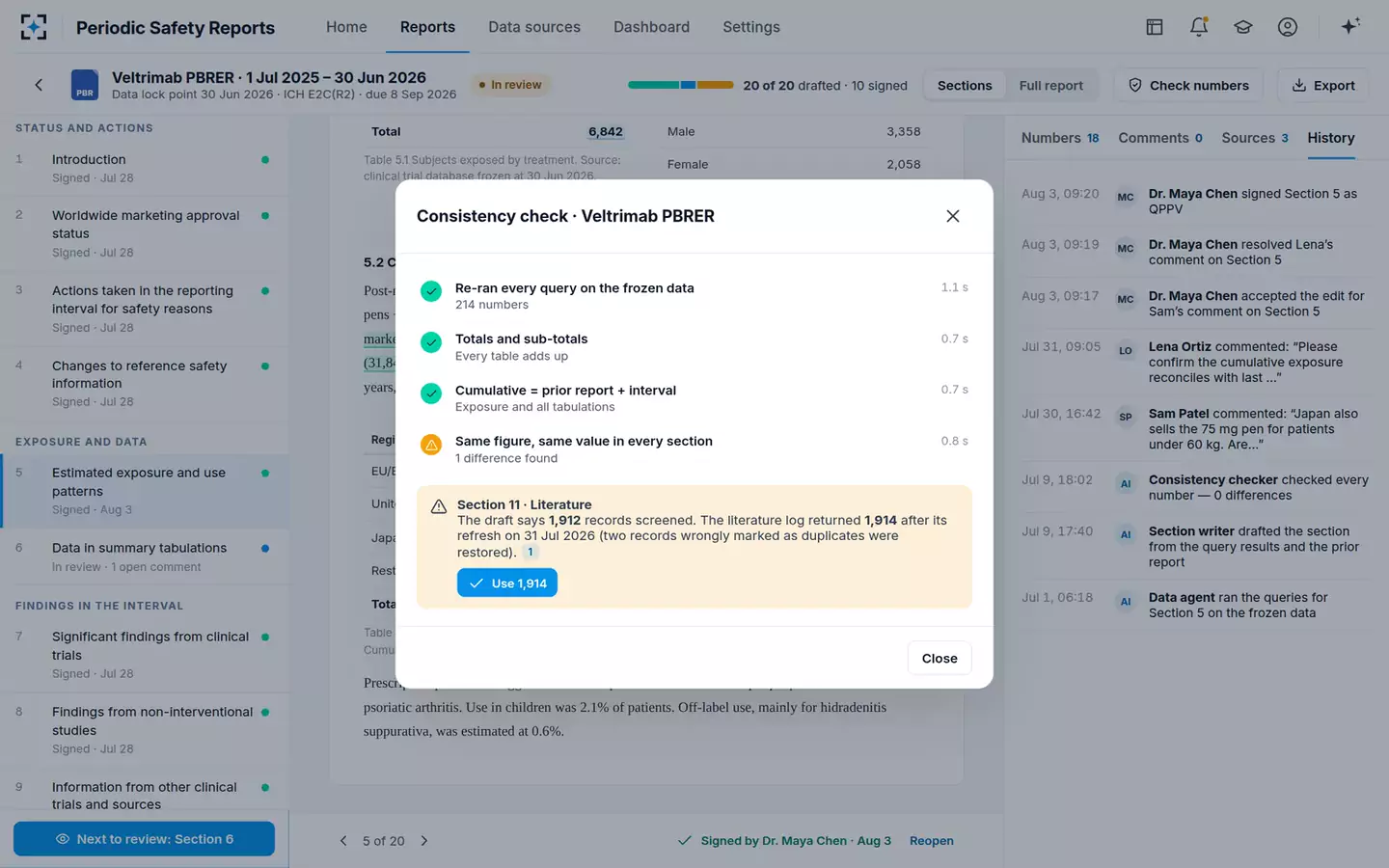This screenshot has height=868, width=1389.
Task: Open the Settings menu item
Action: [751, 27]
